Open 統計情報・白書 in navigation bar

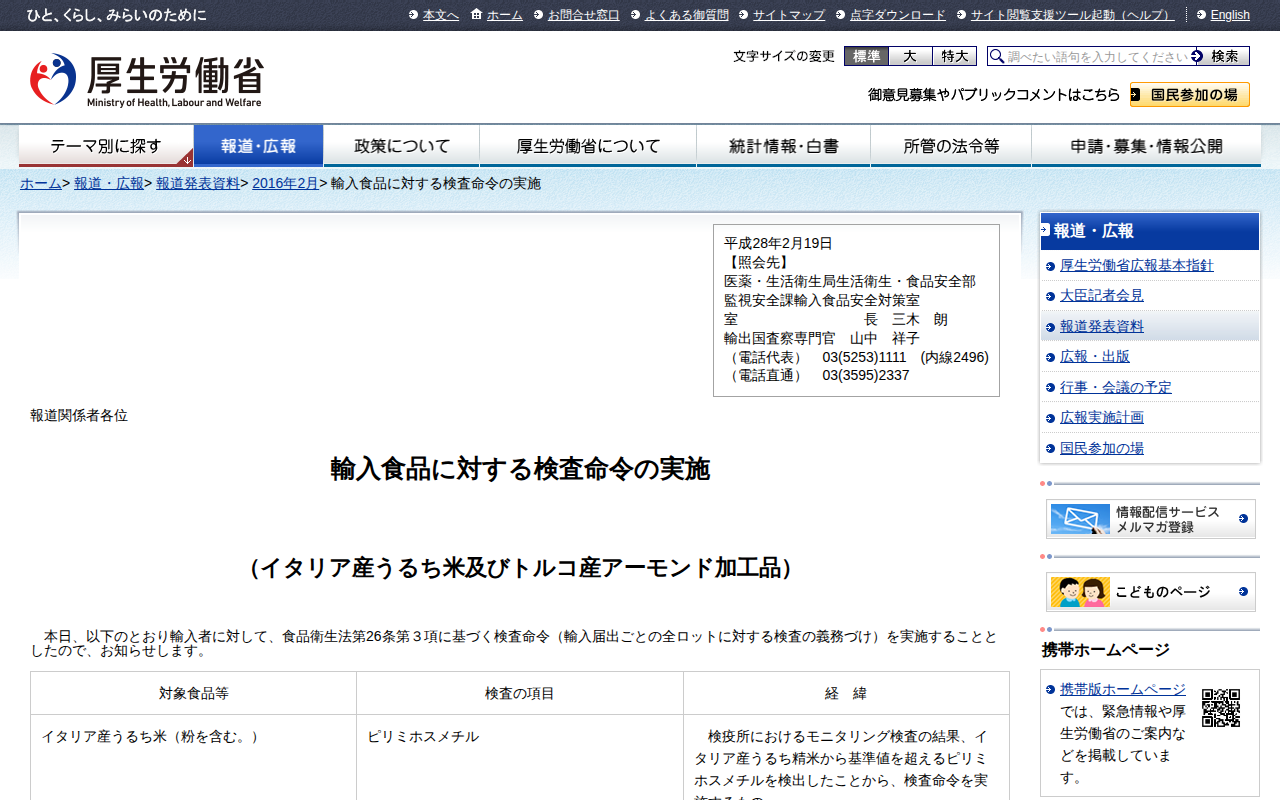tap(783, 146)
